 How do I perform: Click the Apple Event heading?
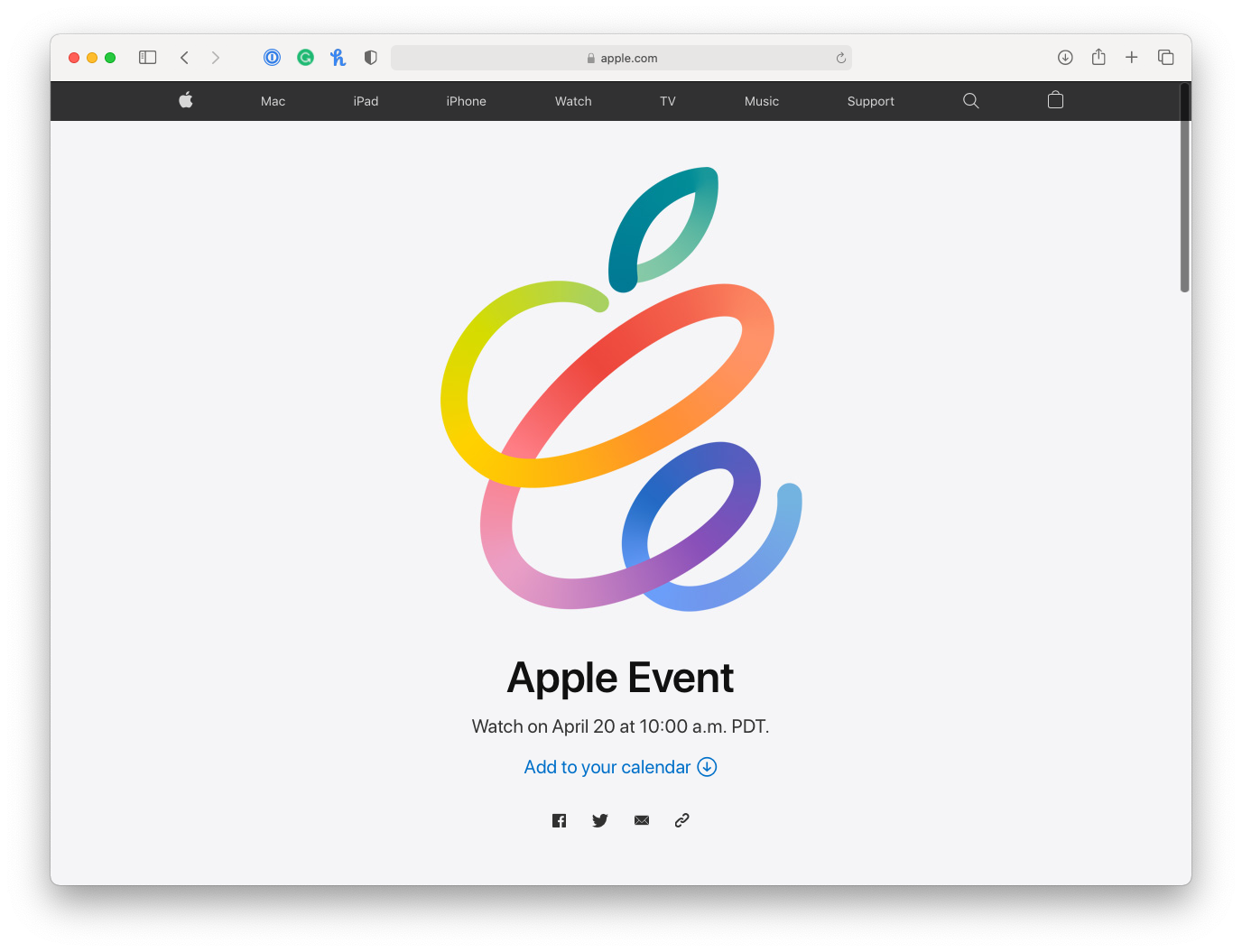tap(621, 678)
